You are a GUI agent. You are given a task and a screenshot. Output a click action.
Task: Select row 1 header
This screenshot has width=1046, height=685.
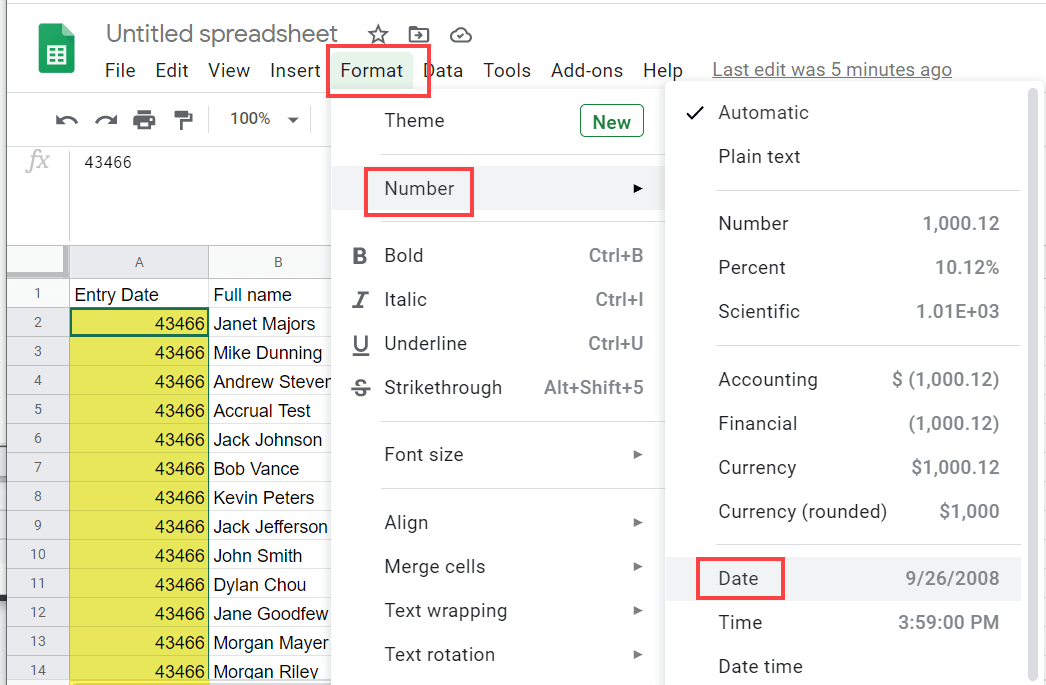point(38,293)
